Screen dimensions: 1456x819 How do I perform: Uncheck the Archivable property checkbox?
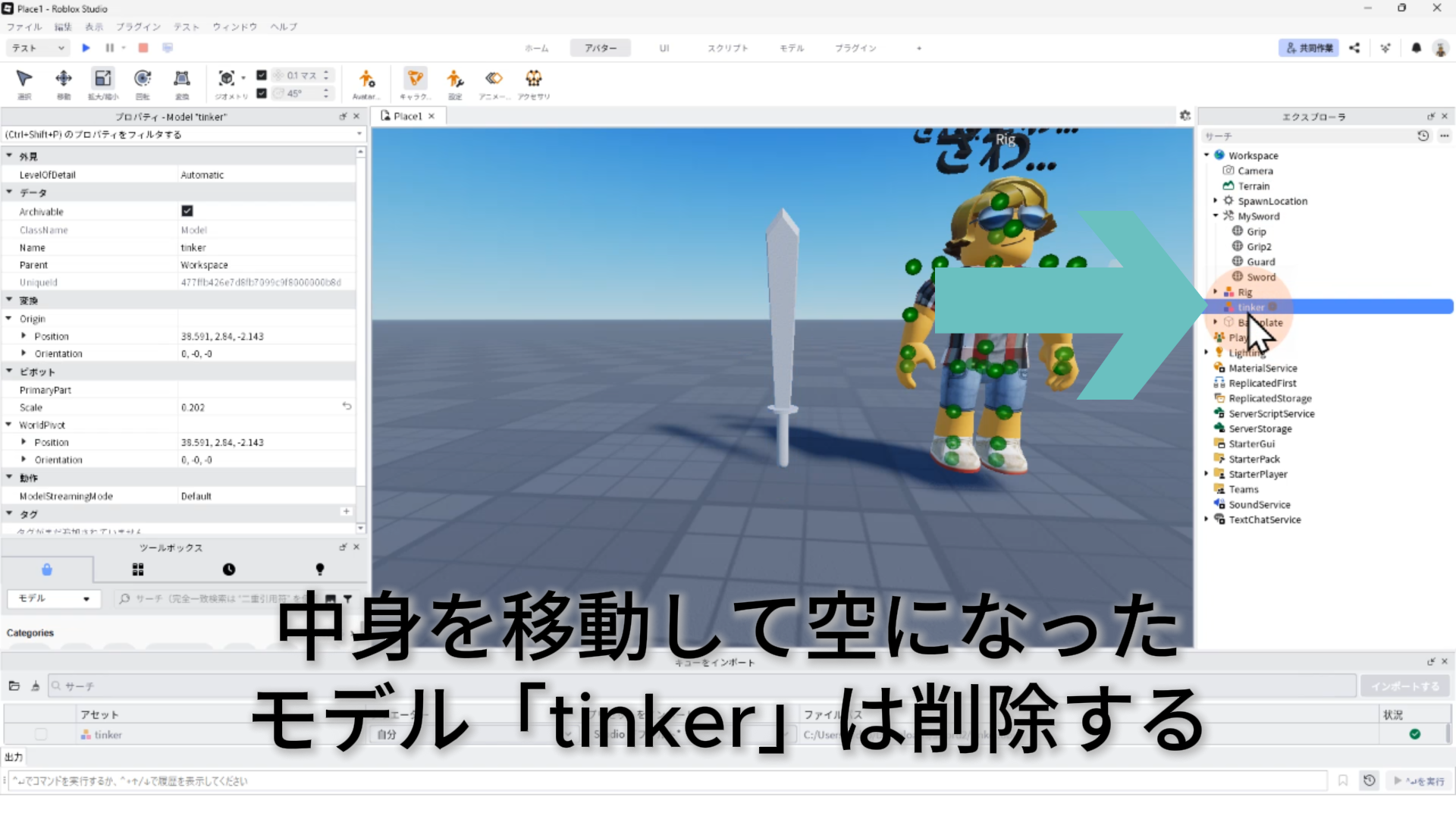click(187, 211)
